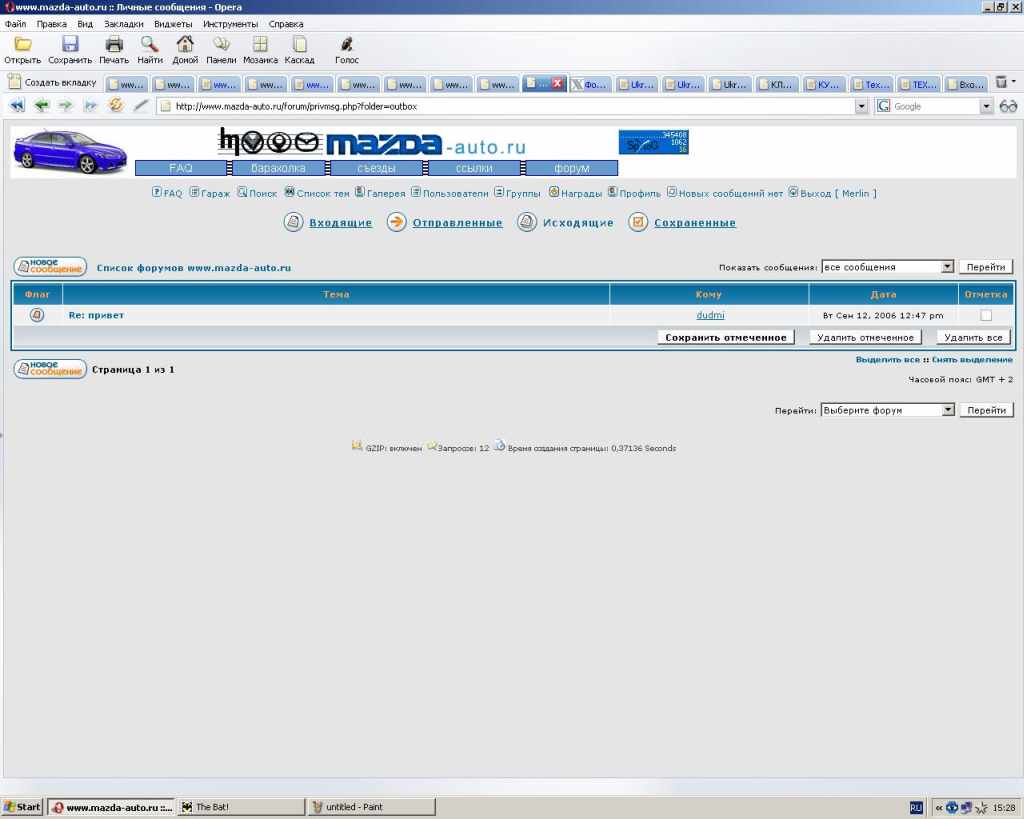
Task: Tick the checkbox for 'Re: привет' message
Action: 986,315
